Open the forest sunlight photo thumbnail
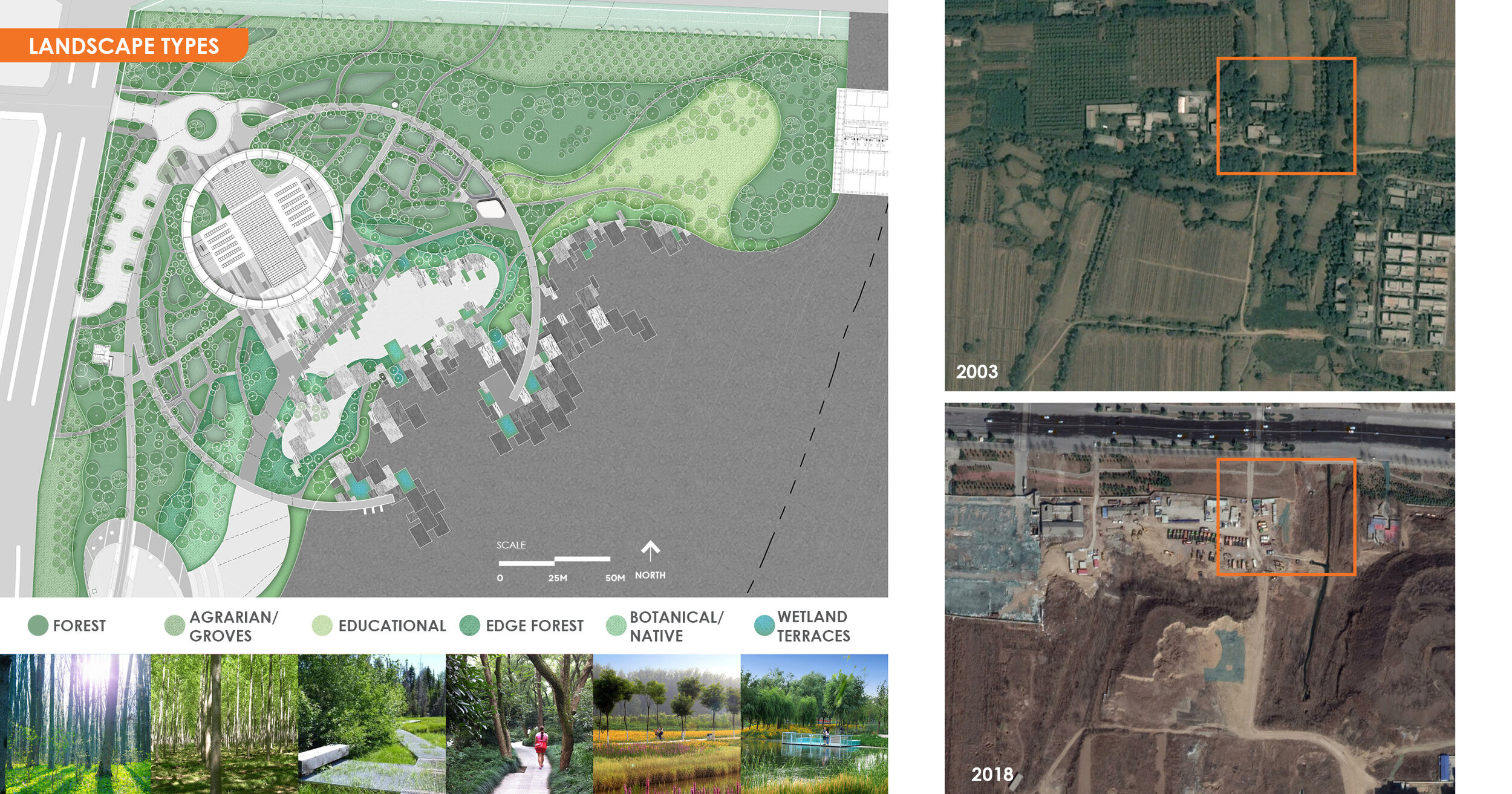 point(75,724)
